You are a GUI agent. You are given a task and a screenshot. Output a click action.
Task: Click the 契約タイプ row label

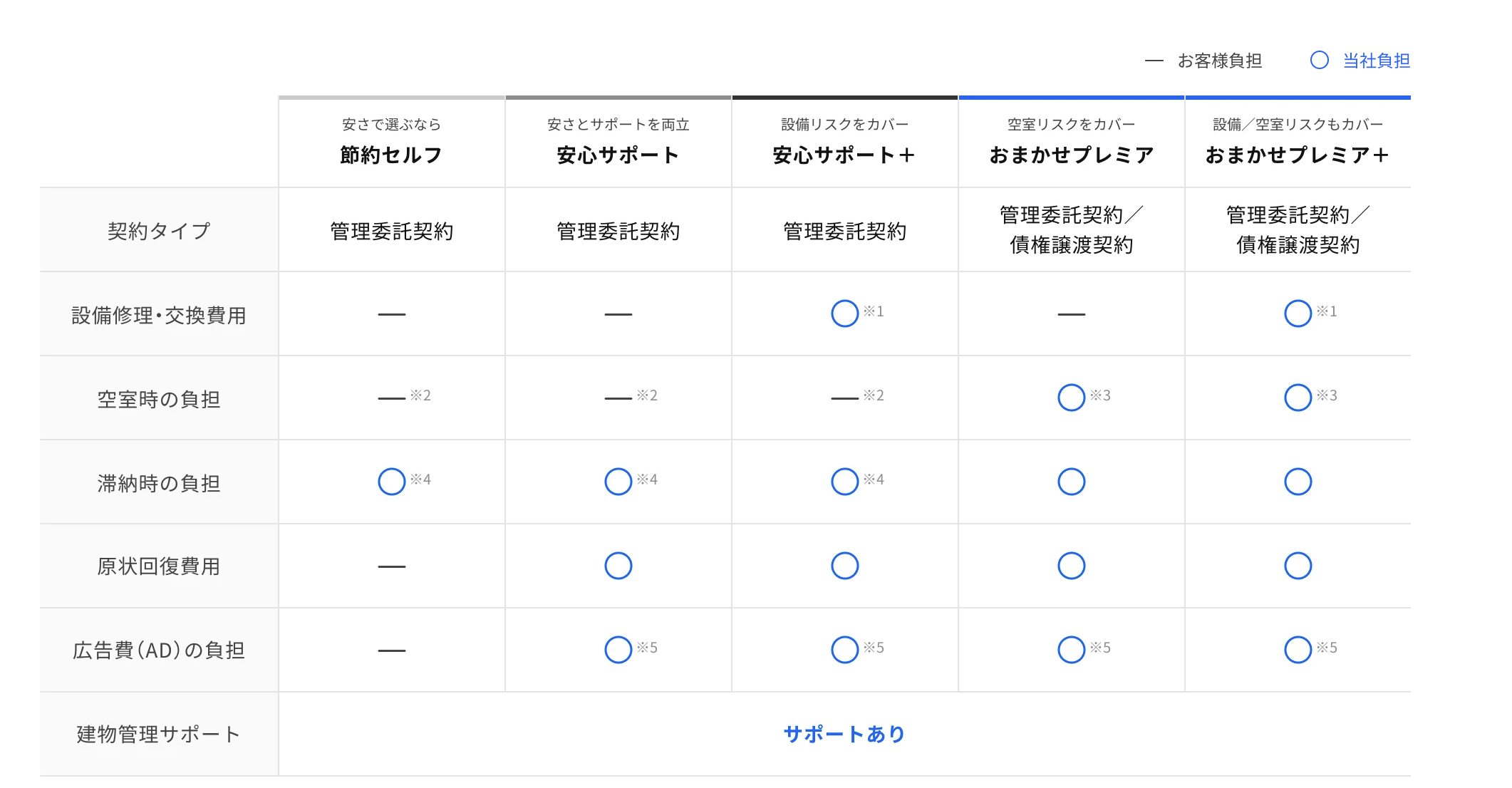click(x=159, y=231)
